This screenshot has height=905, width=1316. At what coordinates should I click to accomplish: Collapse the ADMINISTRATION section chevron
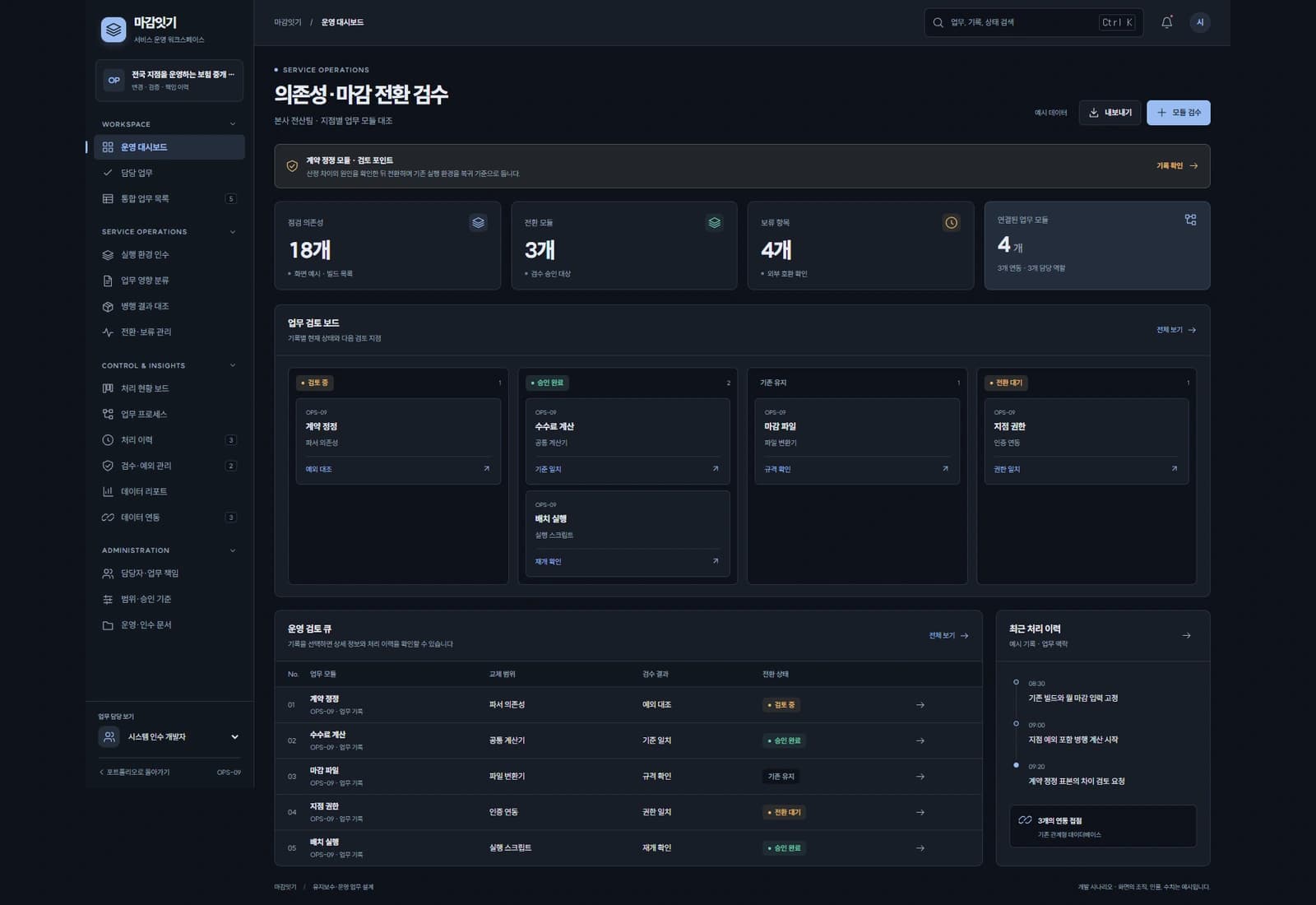click(233, 550)
